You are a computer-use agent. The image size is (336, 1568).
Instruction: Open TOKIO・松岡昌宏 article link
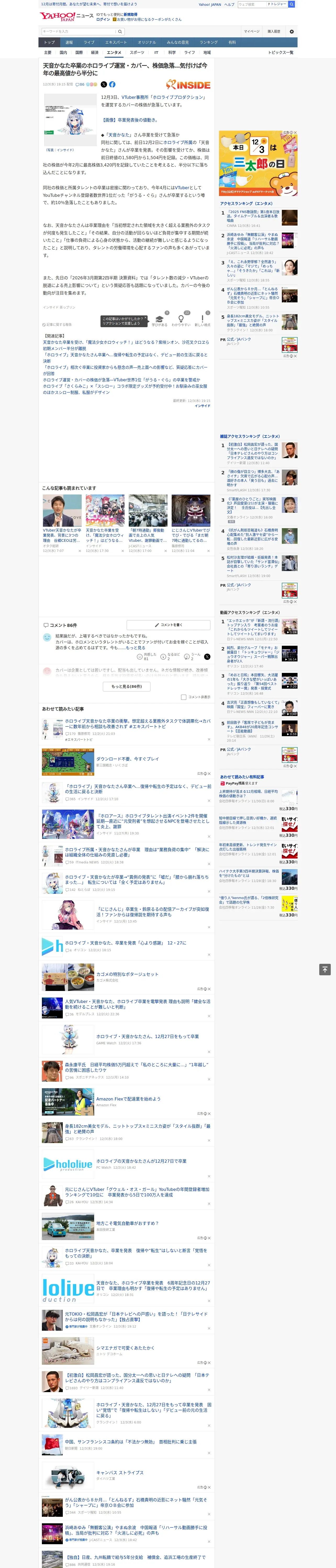(x=137, y=1317)
